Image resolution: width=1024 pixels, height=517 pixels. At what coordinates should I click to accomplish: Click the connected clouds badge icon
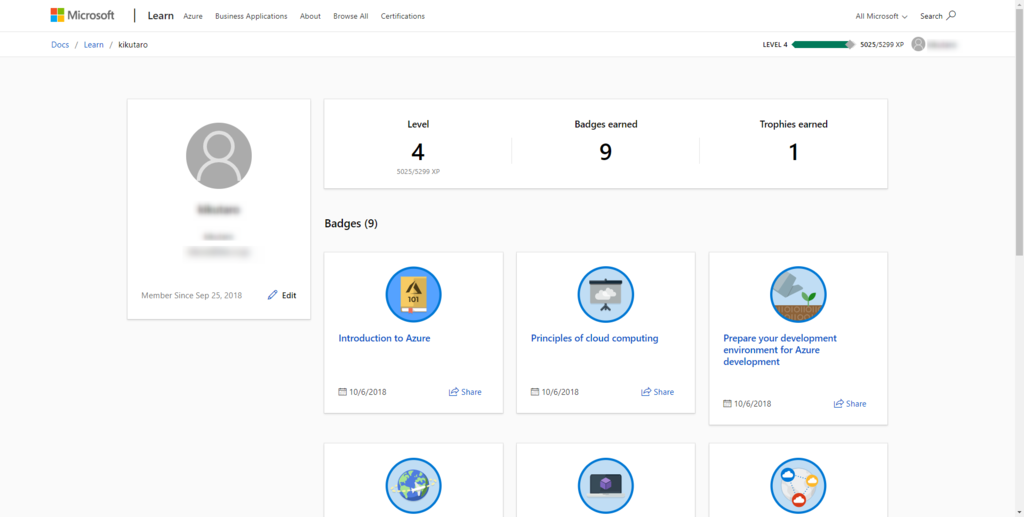798,486
